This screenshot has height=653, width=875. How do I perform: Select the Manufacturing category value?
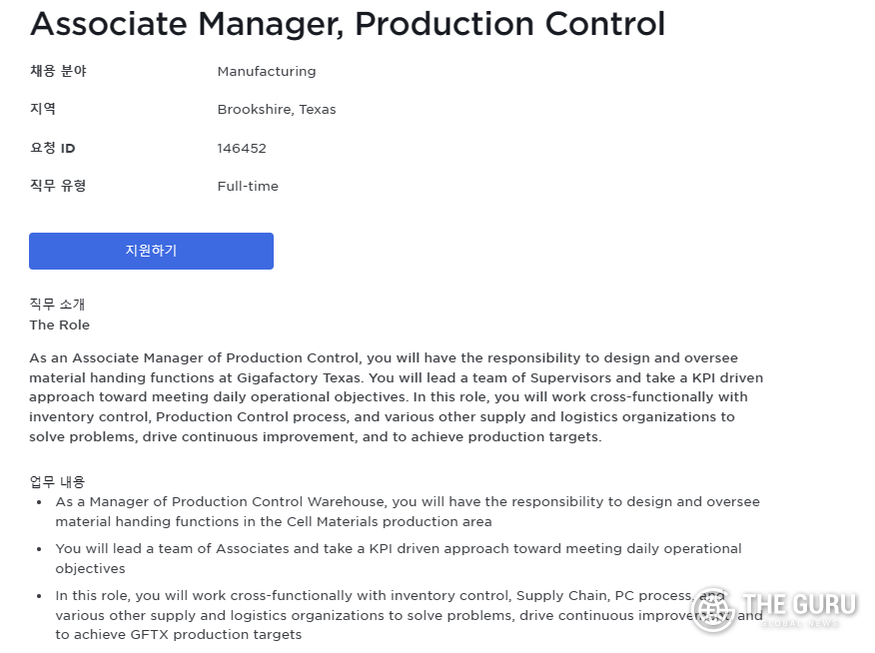(266, 71)
